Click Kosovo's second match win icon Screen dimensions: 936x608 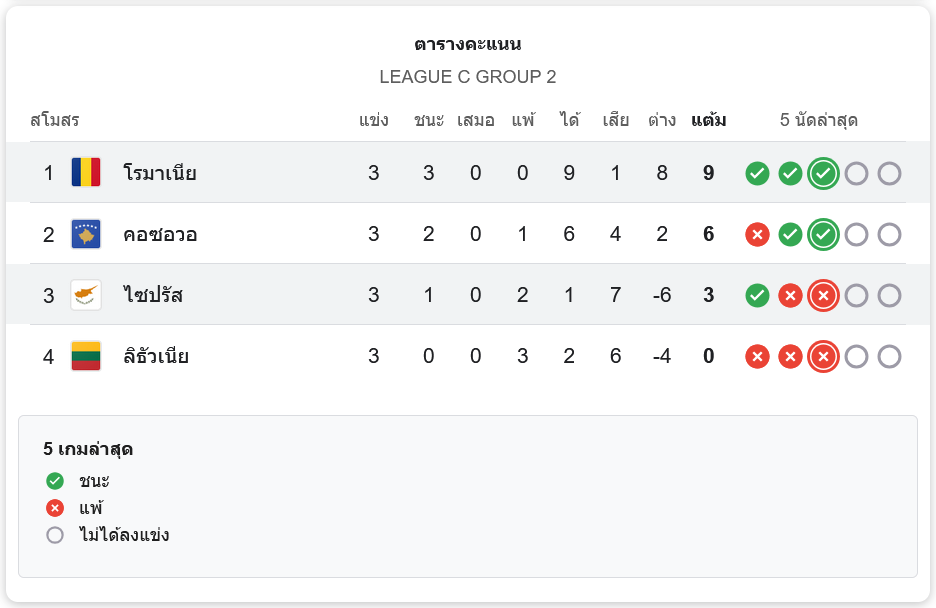coord(790,235)
